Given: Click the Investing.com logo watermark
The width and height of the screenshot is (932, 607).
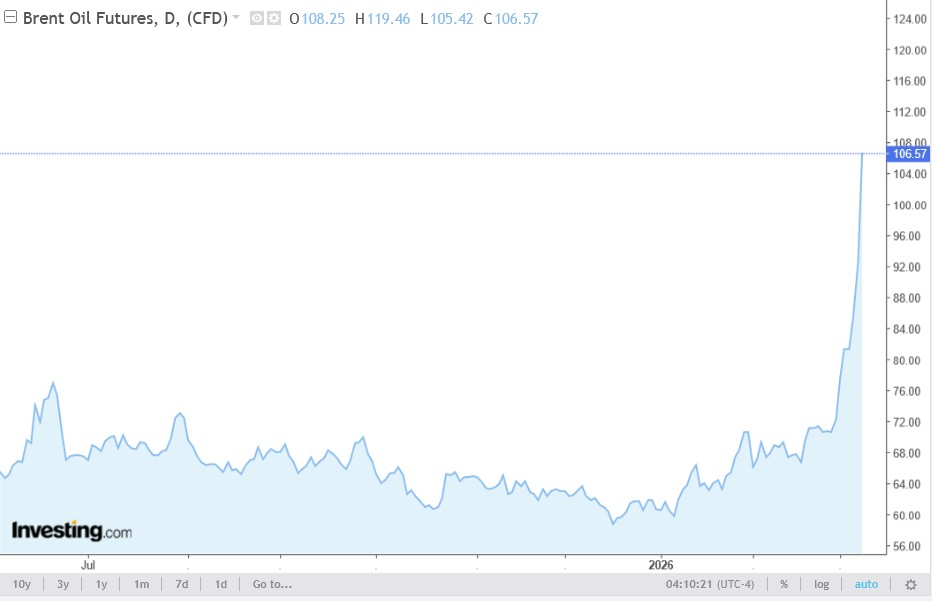Looking at the screenshot, I should pyautogui.click(x=71, y=531).
